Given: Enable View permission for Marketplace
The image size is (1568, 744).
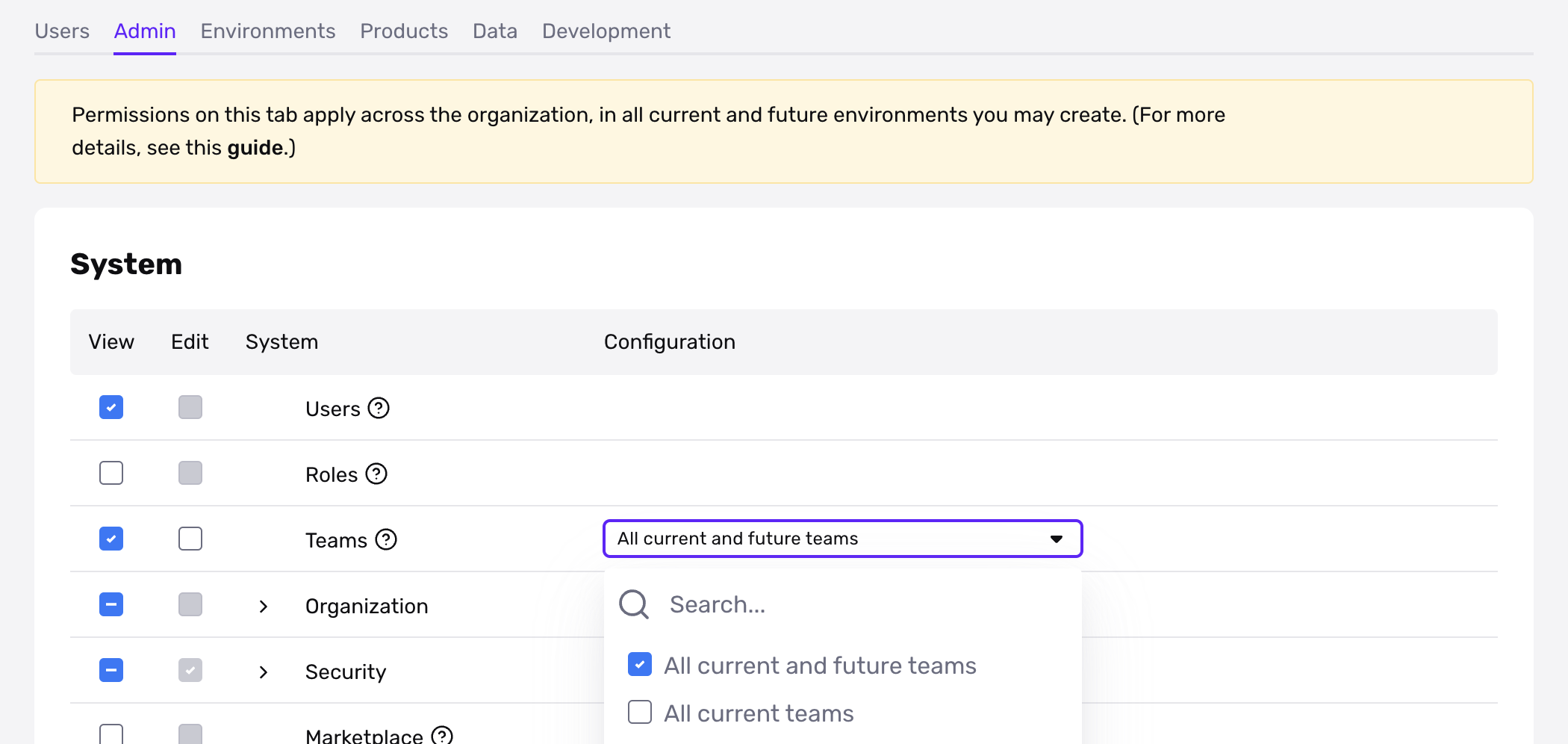Looking at the screenshot, I should point(111,734).
